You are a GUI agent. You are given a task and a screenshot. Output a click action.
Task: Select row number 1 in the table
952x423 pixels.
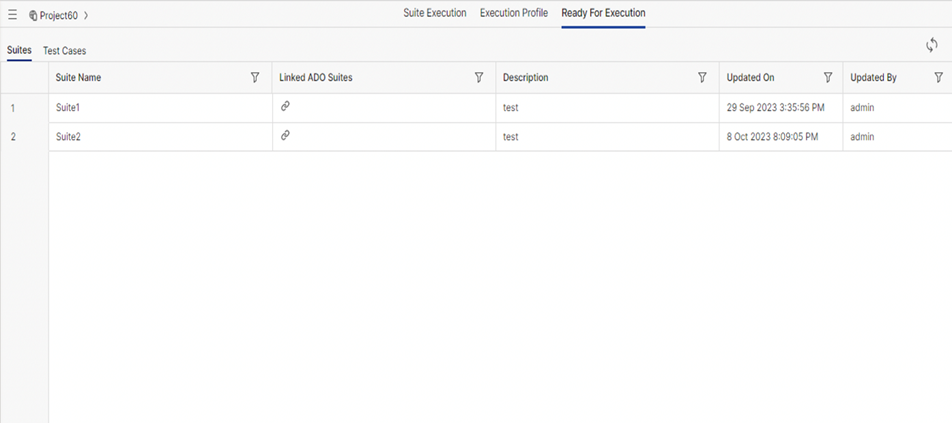coord(13,107)
